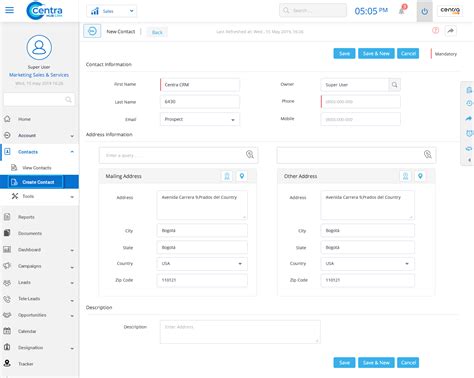Open the hamburger menu icon
This screenshot has height=378, width=474.
click(9, 10)
